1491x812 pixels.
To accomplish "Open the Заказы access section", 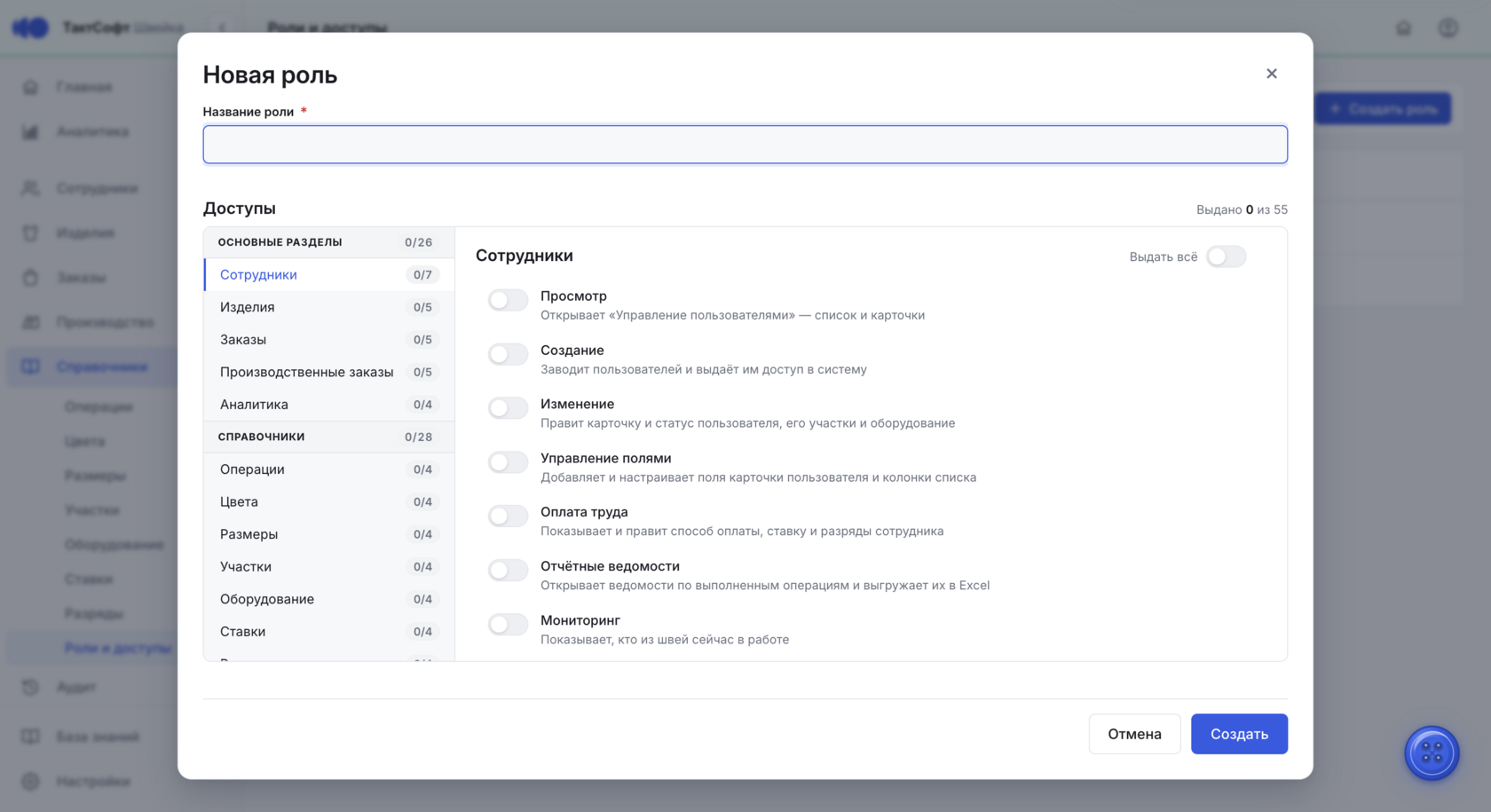I will point(329,340).
